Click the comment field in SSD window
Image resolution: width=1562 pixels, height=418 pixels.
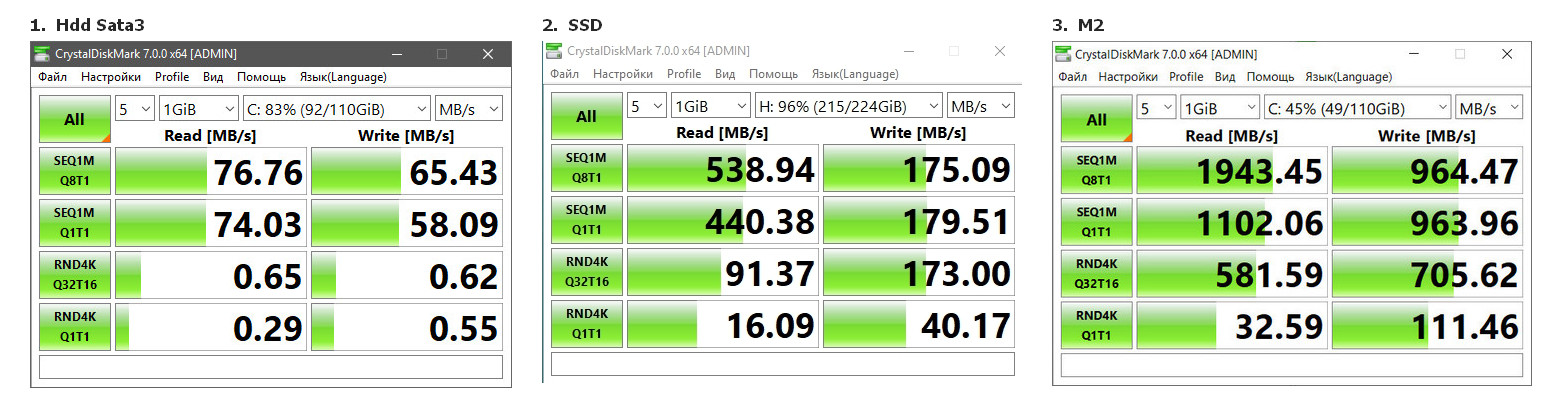(783, 364)
